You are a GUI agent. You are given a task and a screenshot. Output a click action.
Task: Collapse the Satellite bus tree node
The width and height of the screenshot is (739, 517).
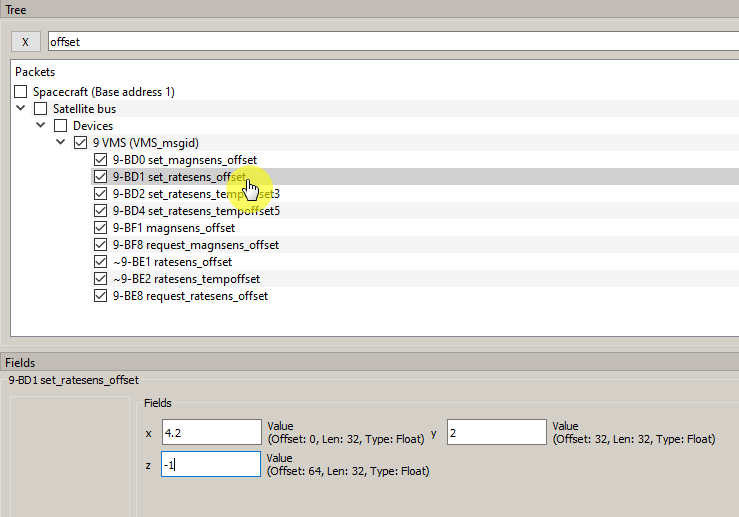pyautogui.click(x=22, y=109)
